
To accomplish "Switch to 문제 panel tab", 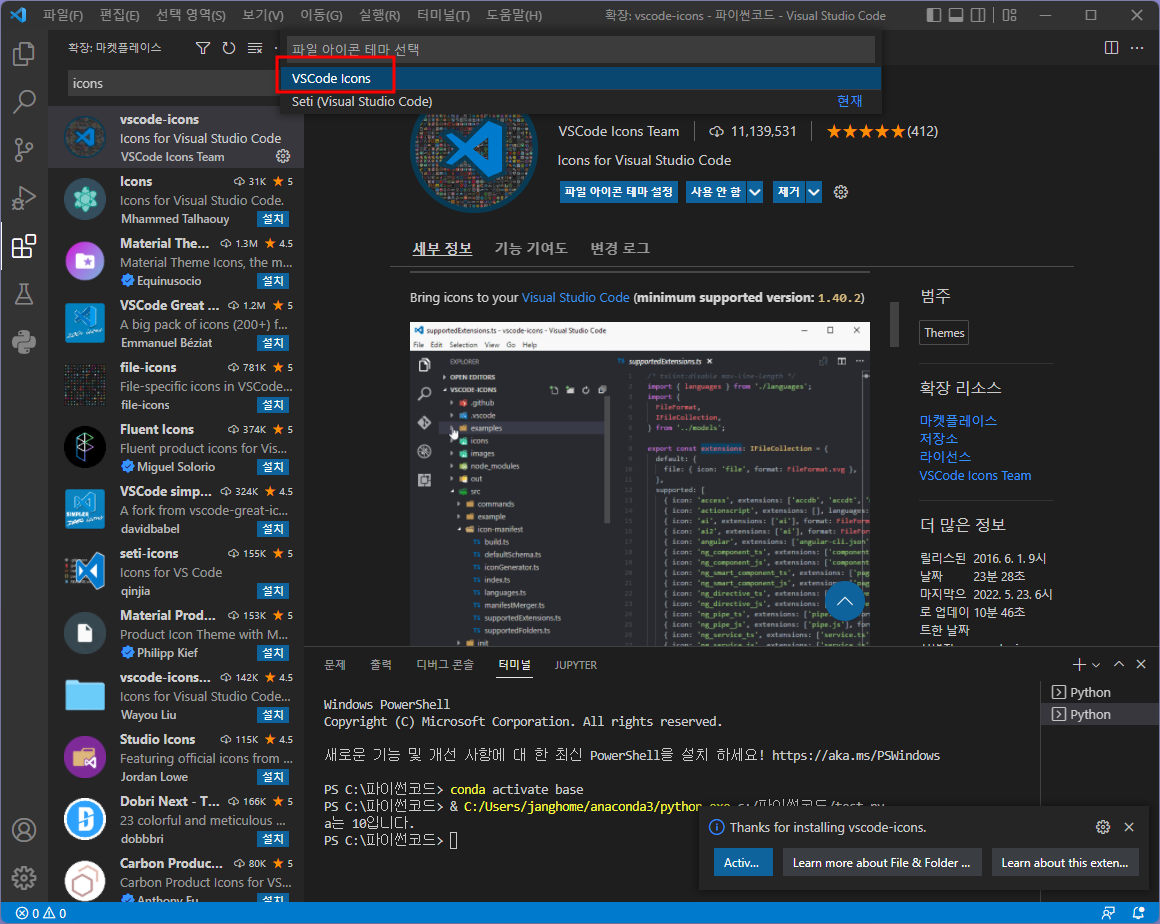I will coord(335,664).
